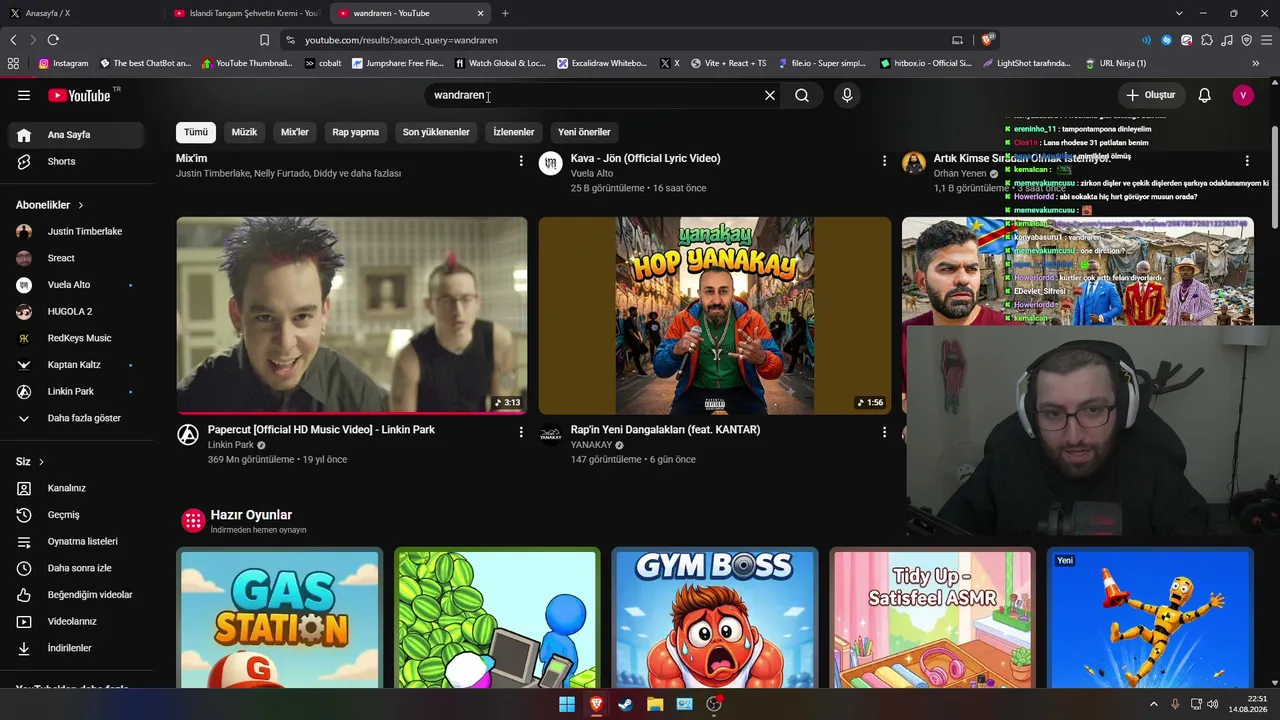Expand the Abonelikler section chevron
This screenshot has height=720, width=1280.
point(81,205)
